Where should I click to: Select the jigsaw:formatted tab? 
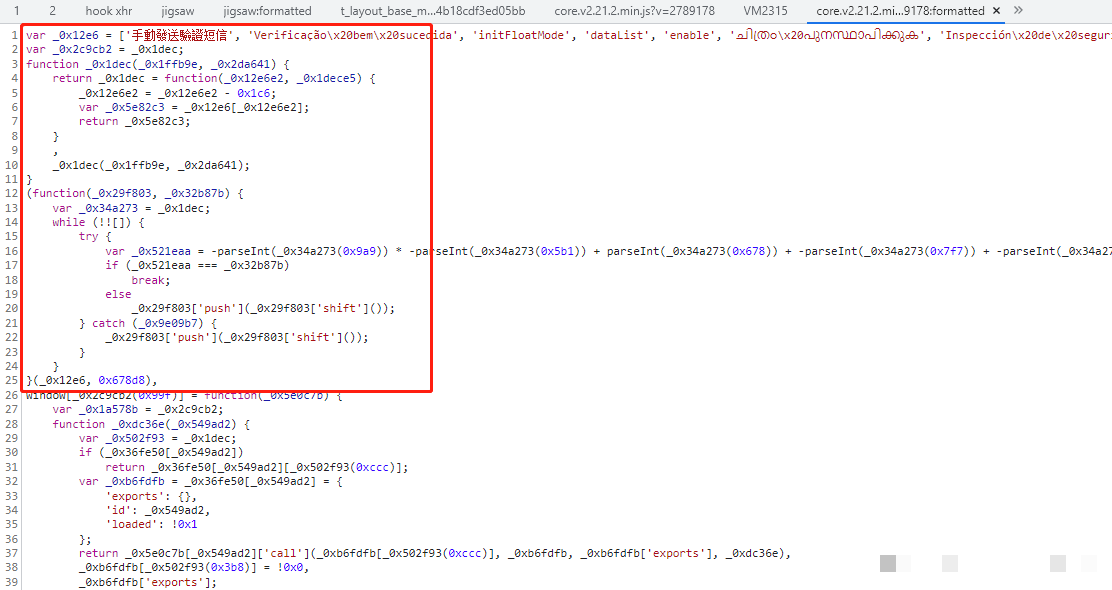(x=267, y=11)
